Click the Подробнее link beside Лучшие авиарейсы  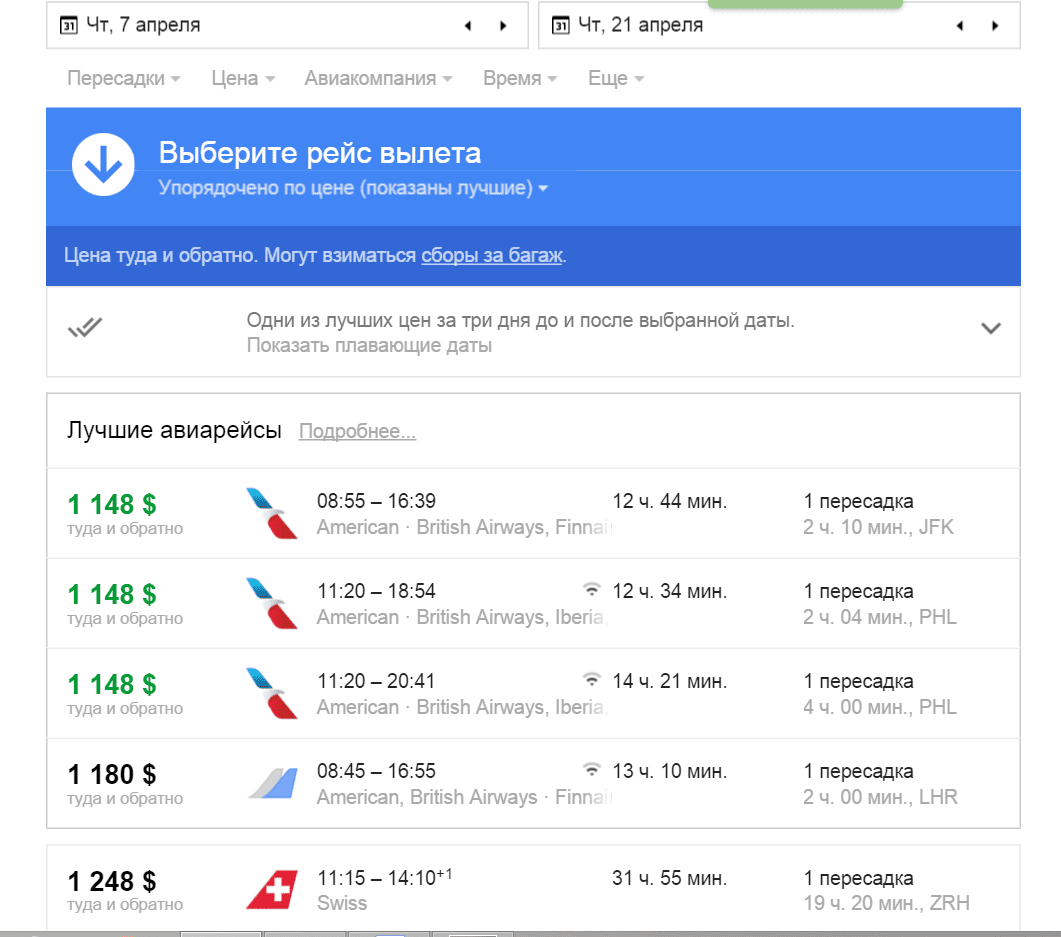357,432
